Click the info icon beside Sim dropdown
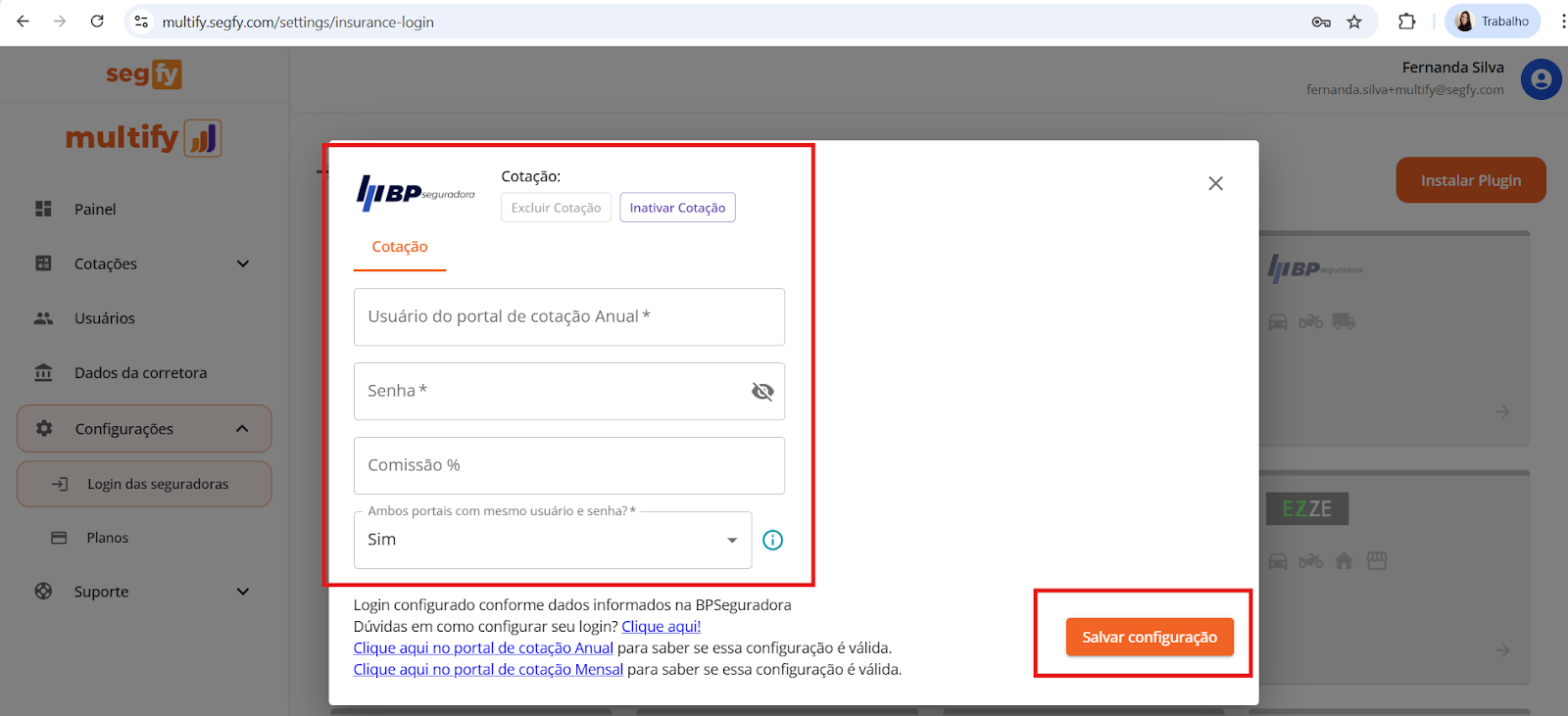This screenshot has height=716, width=1568. click(772, 541)
